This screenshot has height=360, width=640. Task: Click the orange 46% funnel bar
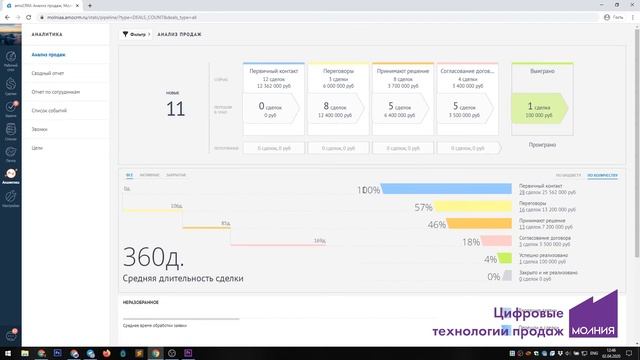click(479, 223)
